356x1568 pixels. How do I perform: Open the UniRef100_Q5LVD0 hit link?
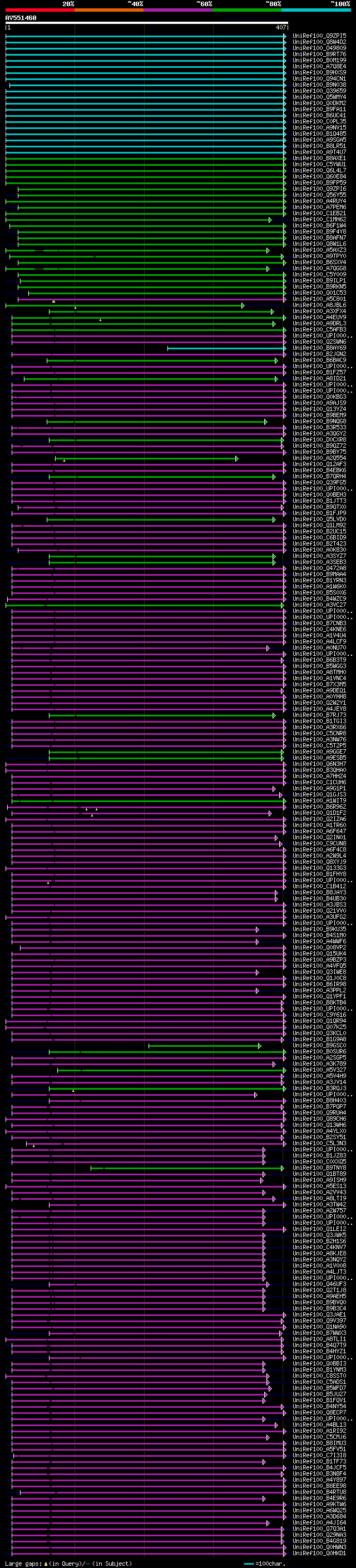(x=319, y=520)
